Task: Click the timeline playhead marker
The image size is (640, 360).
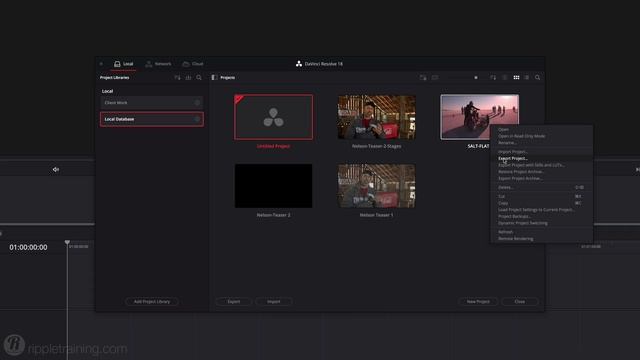Action: [x=67, y=243]
